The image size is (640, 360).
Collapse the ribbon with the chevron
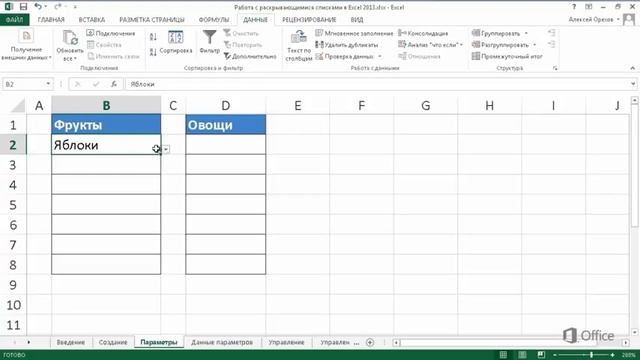pos(633,68)
